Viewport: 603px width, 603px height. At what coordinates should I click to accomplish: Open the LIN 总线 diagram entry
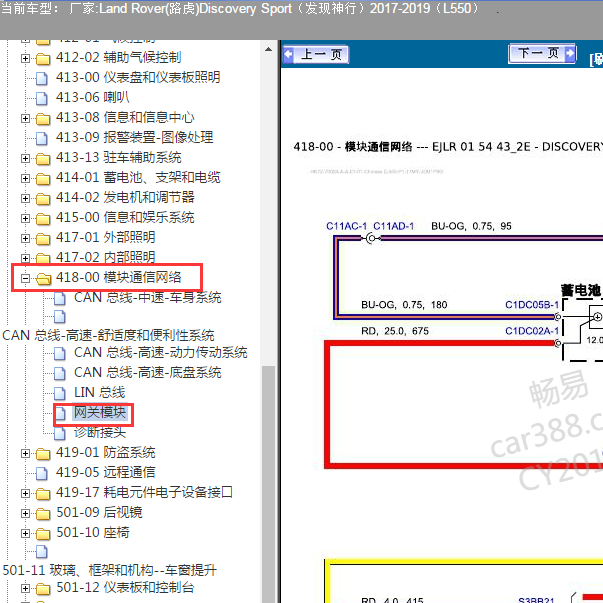point(100,393)
